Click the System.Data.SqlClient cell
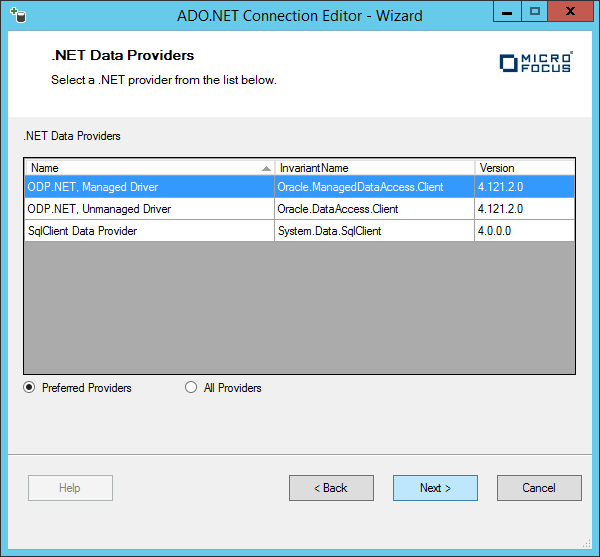 pos(375,231)
